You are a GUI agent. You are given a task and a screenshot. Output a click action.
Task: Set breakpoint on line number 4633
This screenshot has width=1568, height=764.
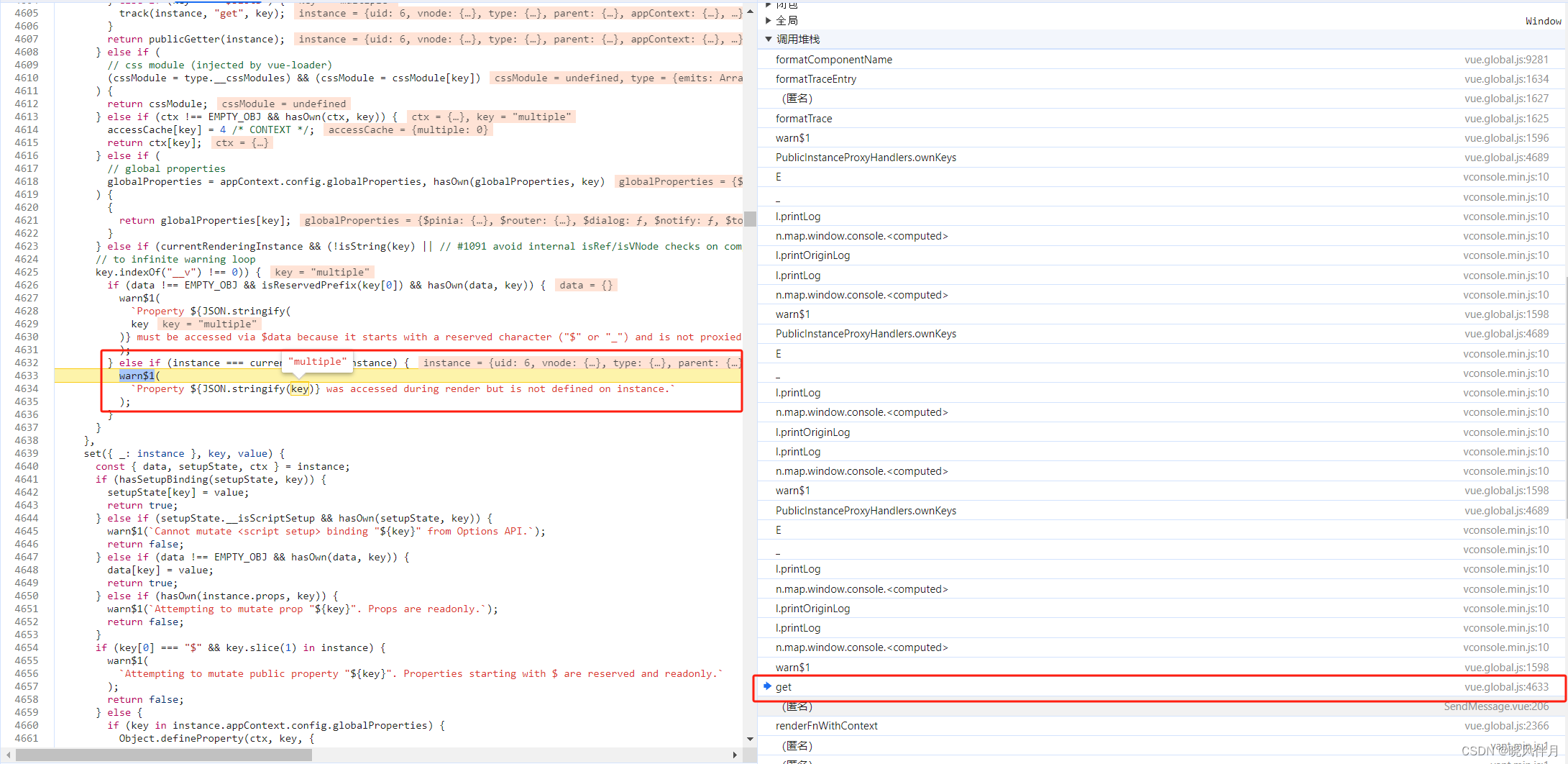click(x=27, y=376)
